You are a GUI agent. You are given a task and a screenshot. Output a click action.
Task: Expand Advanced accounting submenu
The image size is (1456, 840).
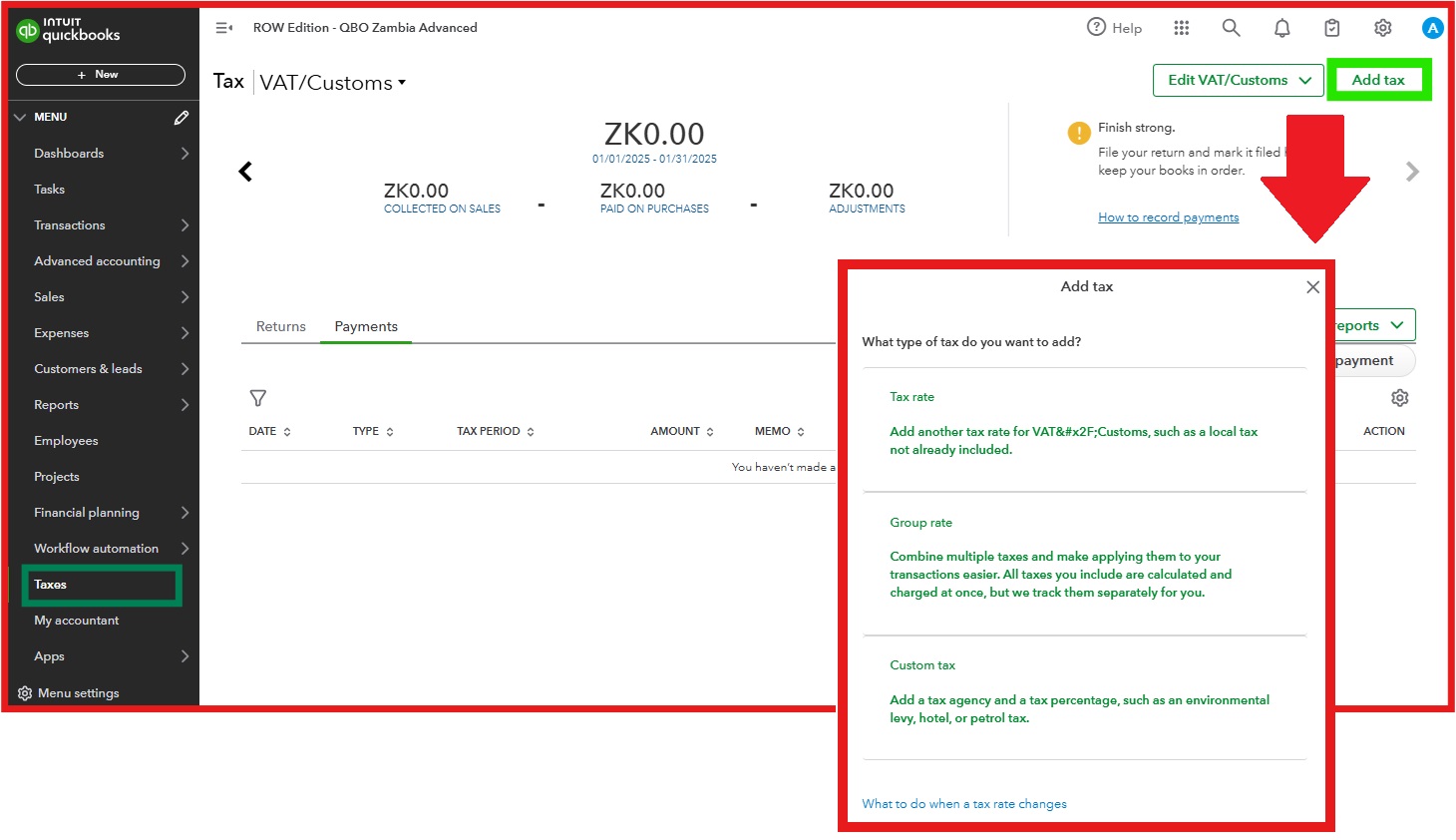(x=185, y=261)
